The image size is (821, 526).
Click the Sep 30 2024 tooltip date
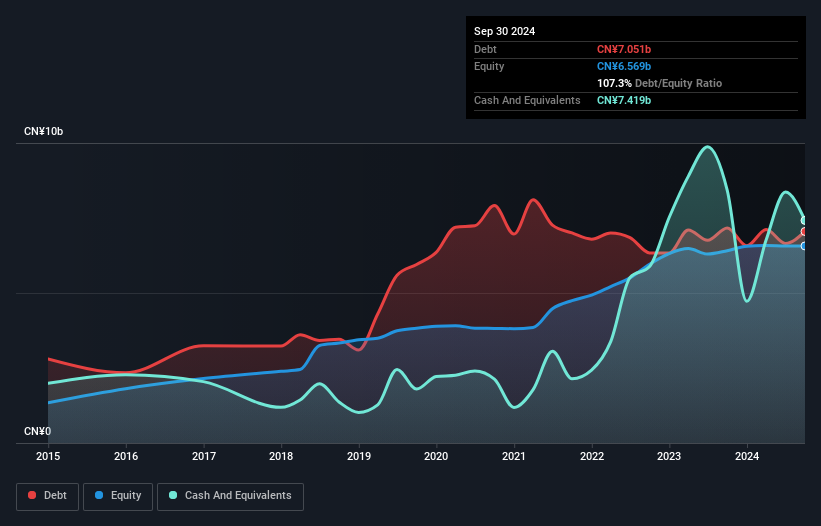click(x=505, y=31)
